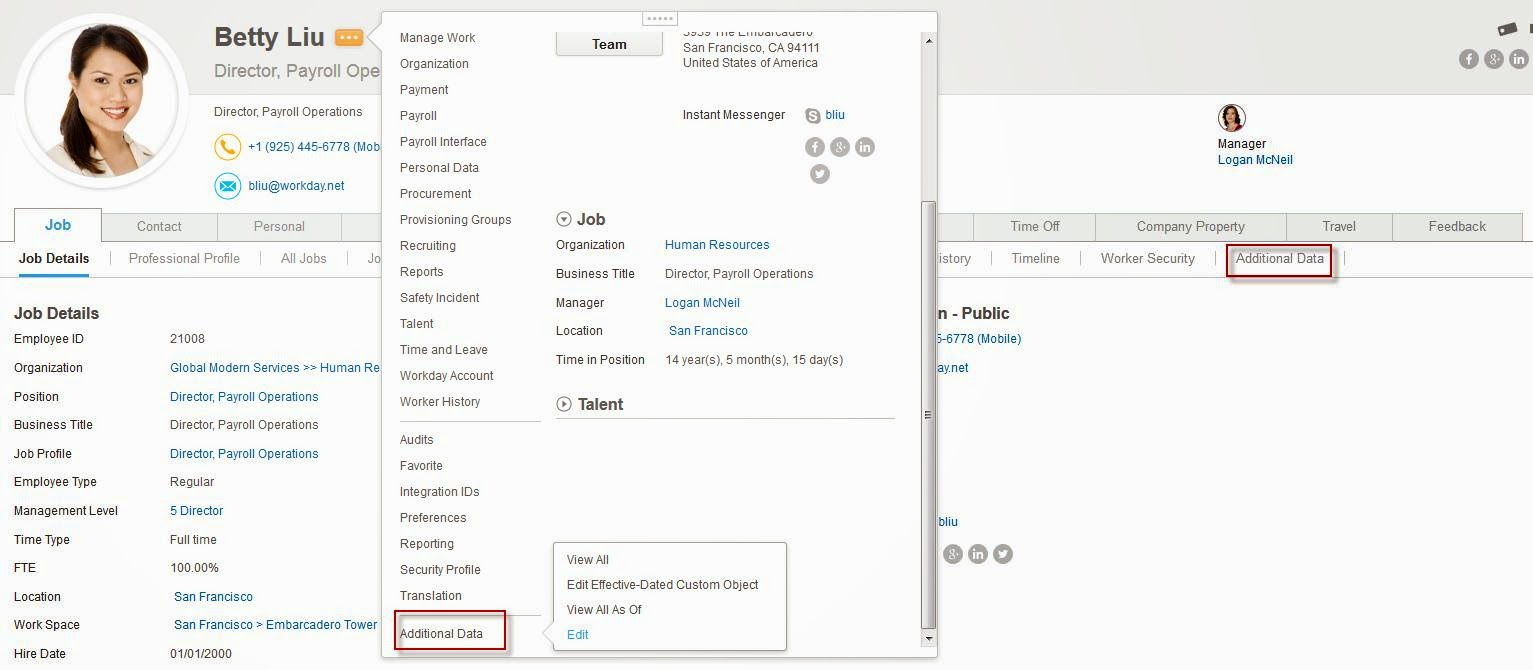Screen dimensions: 1533x670
Task: Click the Facebook icon under Instant Messenger
Action: [x=814, y=146]
